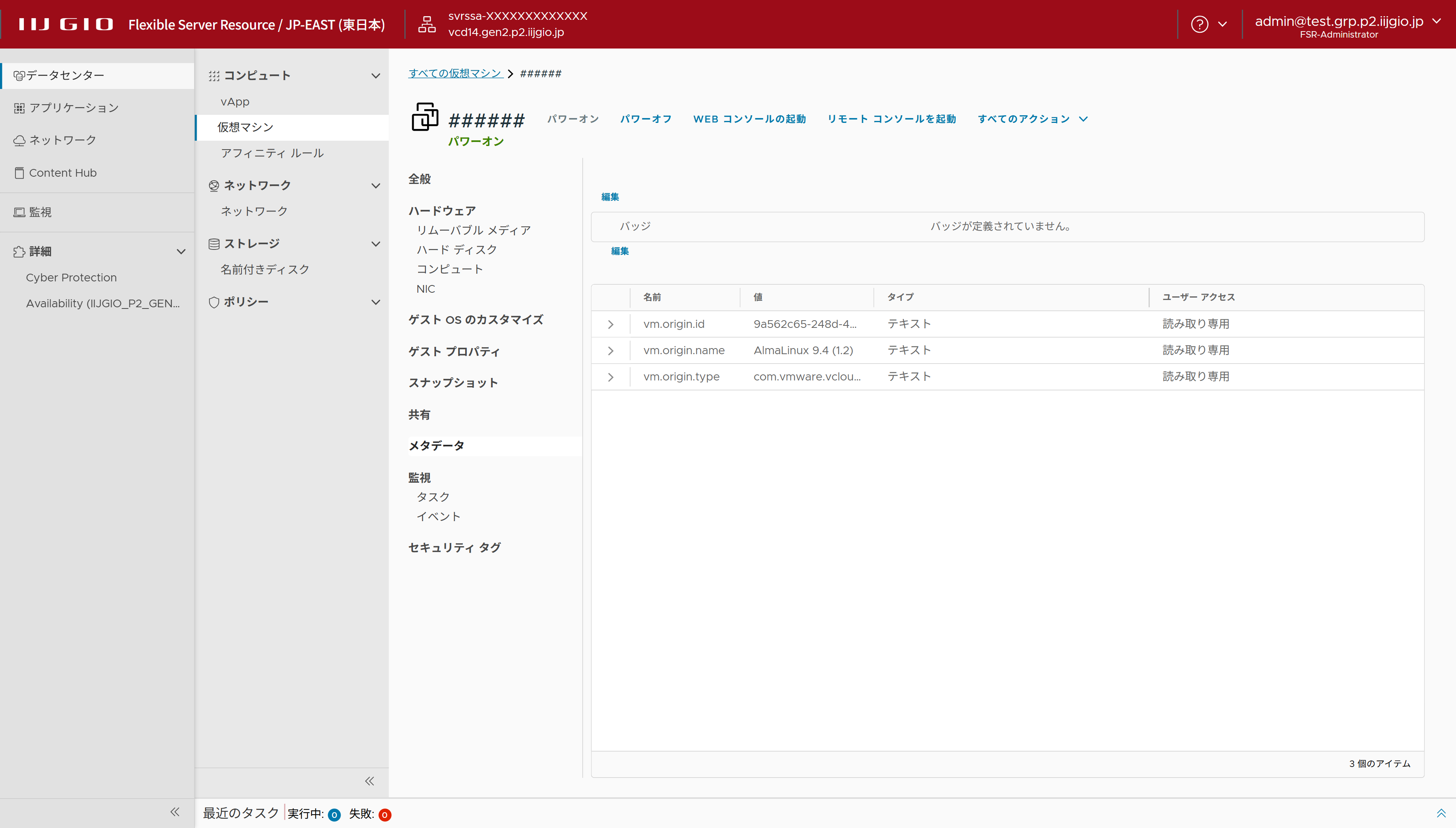The height and width of the screenshot is (828, 1456).
Task: Expand the vm.origin.id metadata row
Action: 610,324
